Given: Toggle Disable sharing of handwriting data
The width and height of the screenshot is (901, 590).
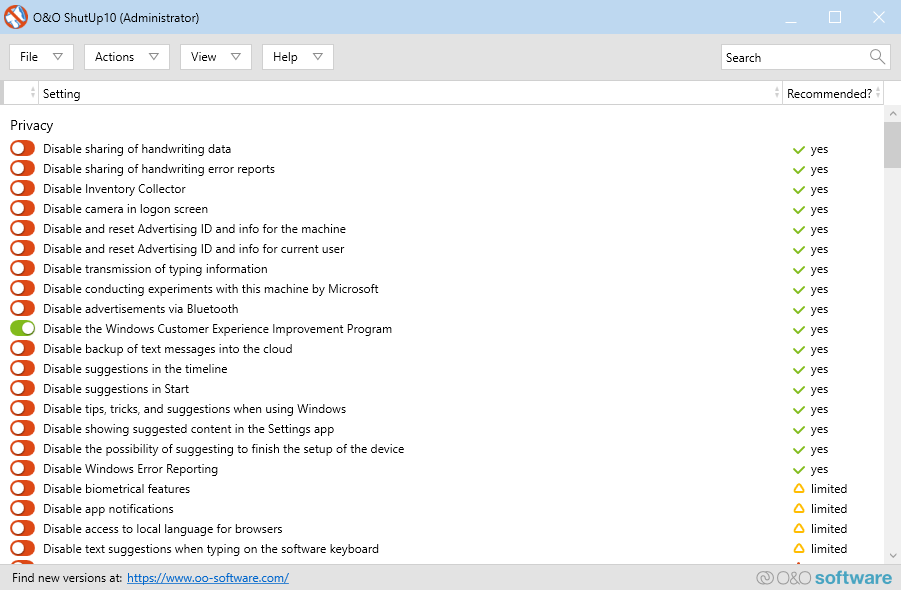Looking at the screenshot, I should click(x=22, y=149).
